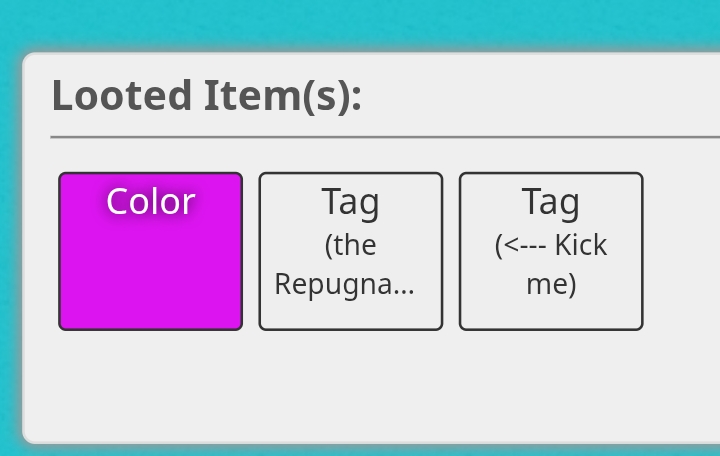Click the word "me)" in the third card
The image size is (720, 456).
(x=551, y=284)
